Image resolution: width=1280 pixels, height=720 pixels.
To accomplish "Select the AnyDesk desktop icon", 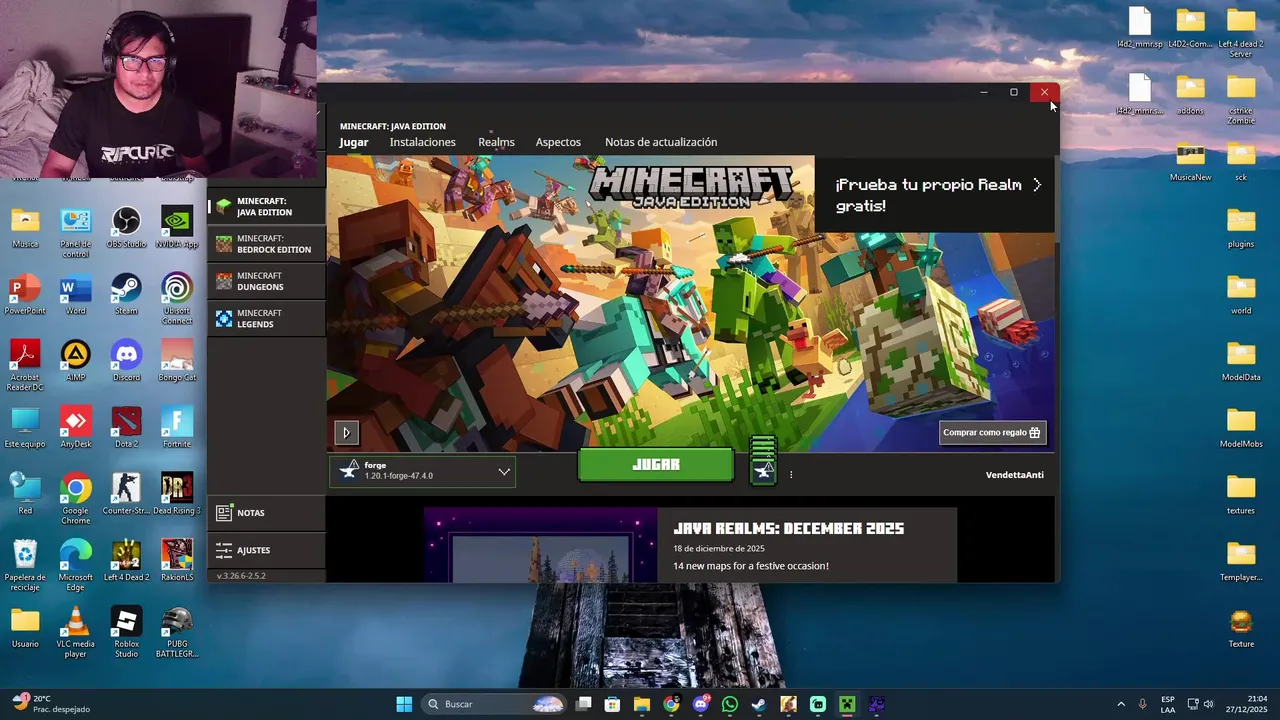I will pyautogui.click(x=75, y=427).
